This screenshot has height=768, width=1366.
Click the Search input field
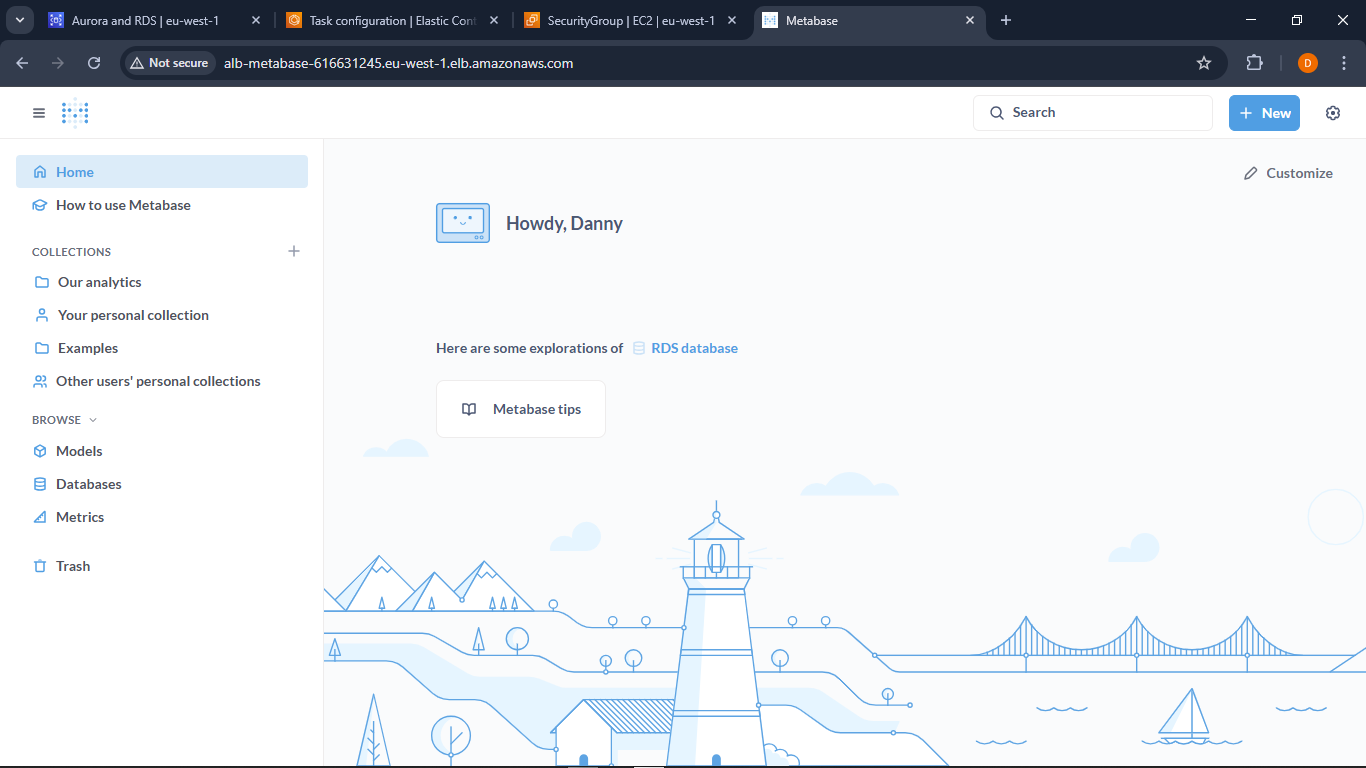[1093, 113]
